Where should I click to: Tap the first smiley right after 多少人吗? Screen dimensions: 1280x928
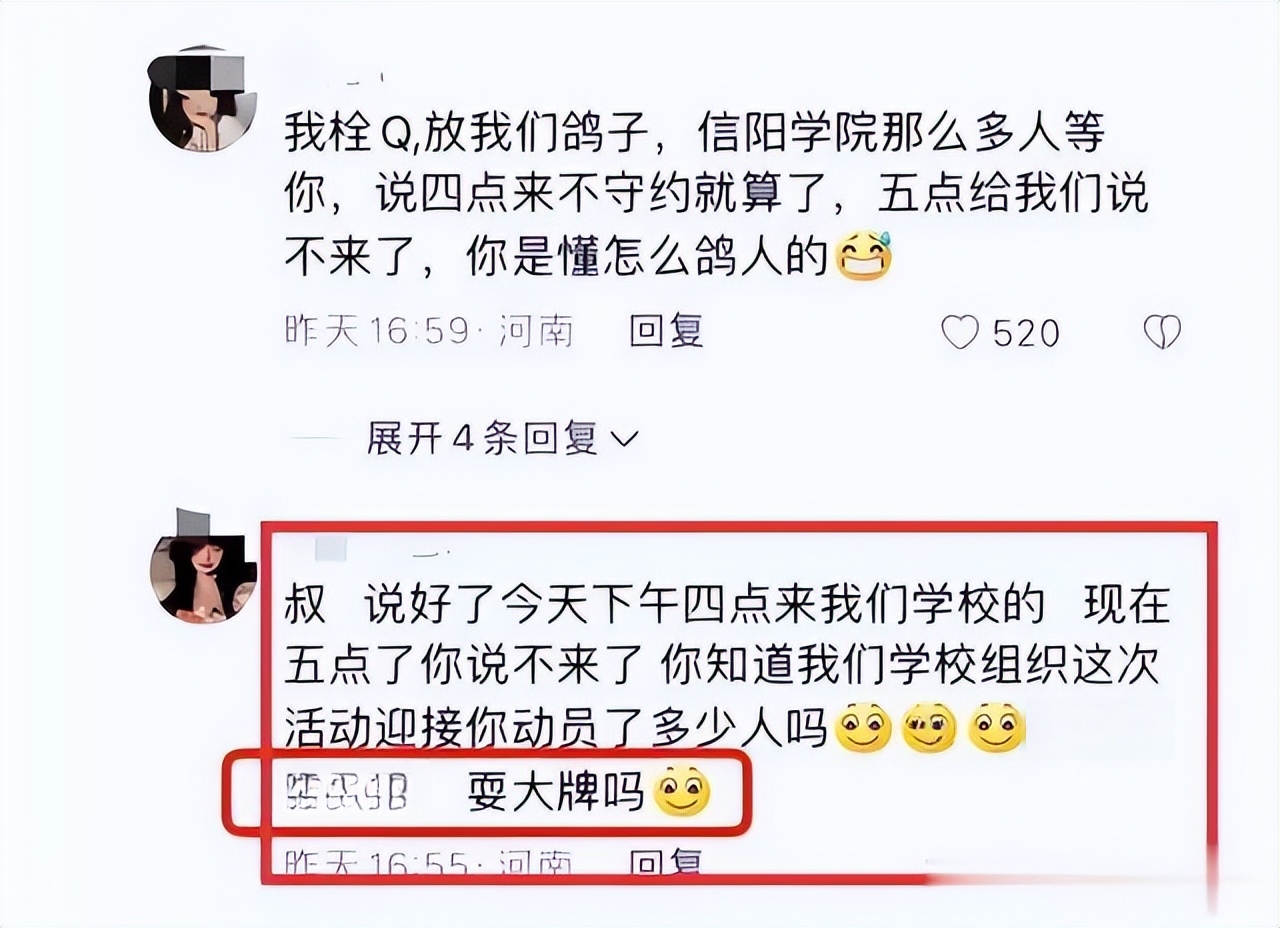862,728
